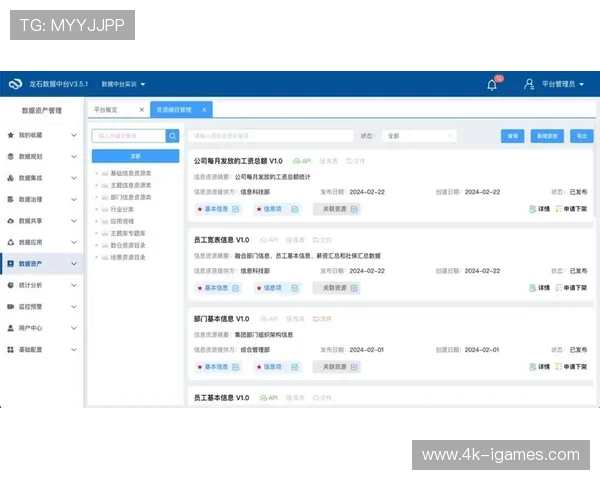Select the 数仓资源目录 tree item
Screen dimensions: 600x480
coord(128,245)
